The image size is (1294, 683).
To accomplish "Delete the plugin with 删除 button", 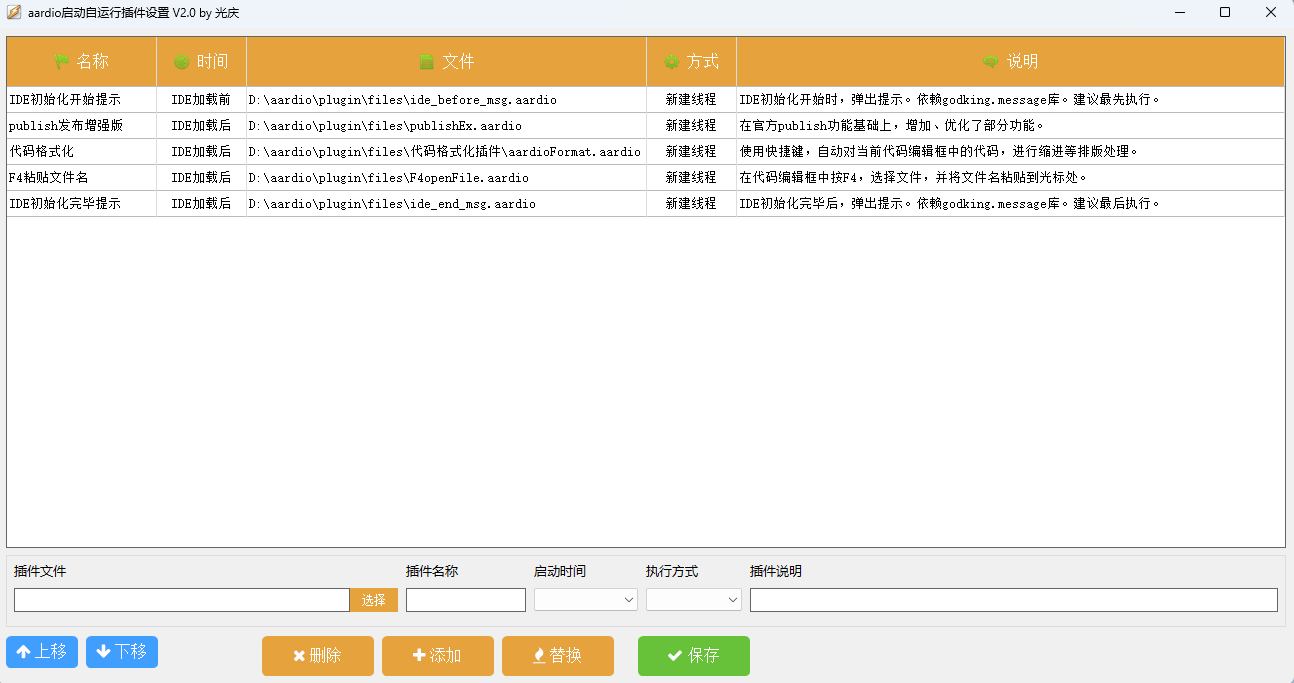I will pos(318,656).
